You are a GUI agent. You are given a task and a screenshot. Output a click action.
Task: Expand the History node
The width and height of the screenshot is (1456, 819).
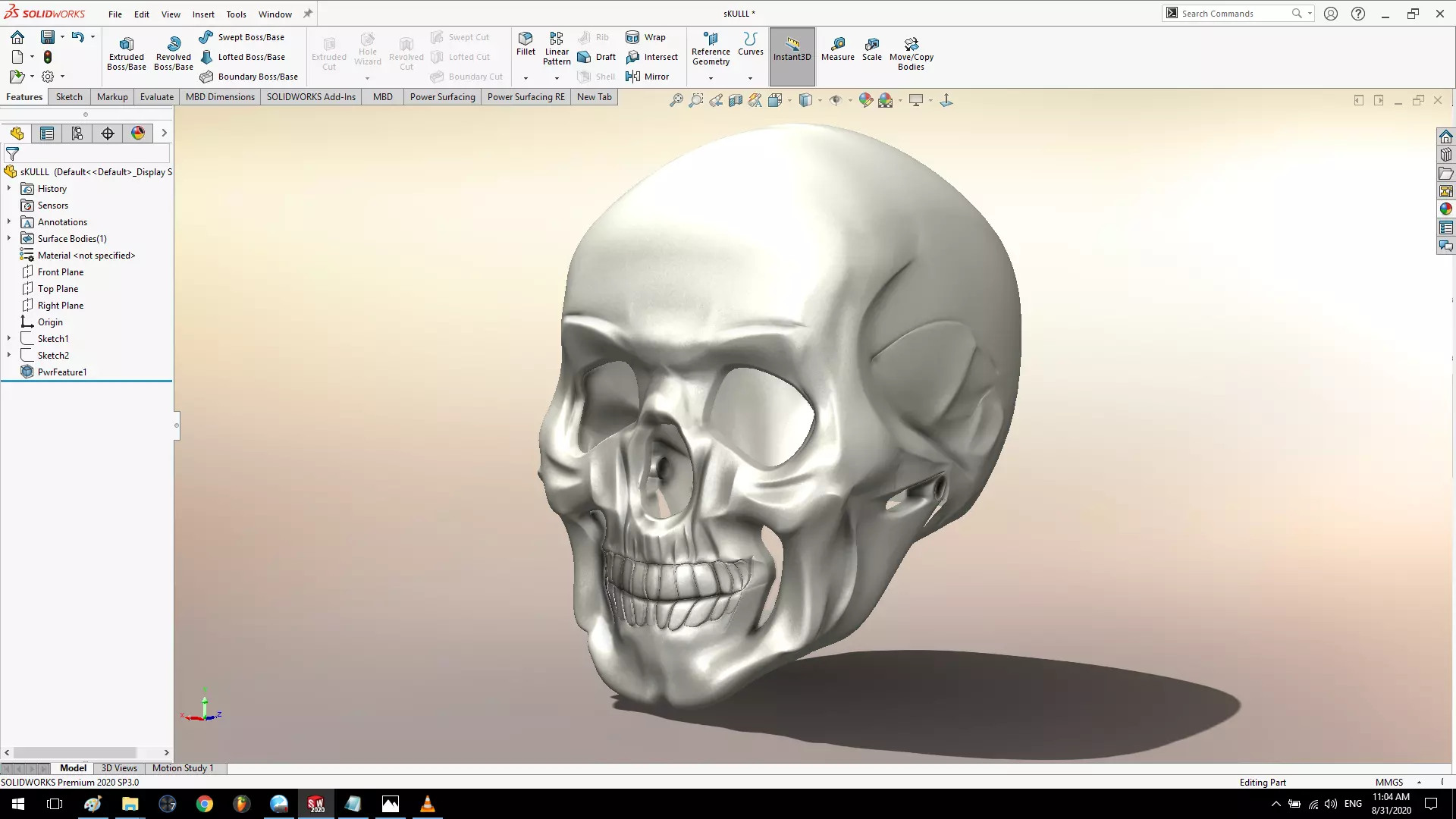point(9,188)
